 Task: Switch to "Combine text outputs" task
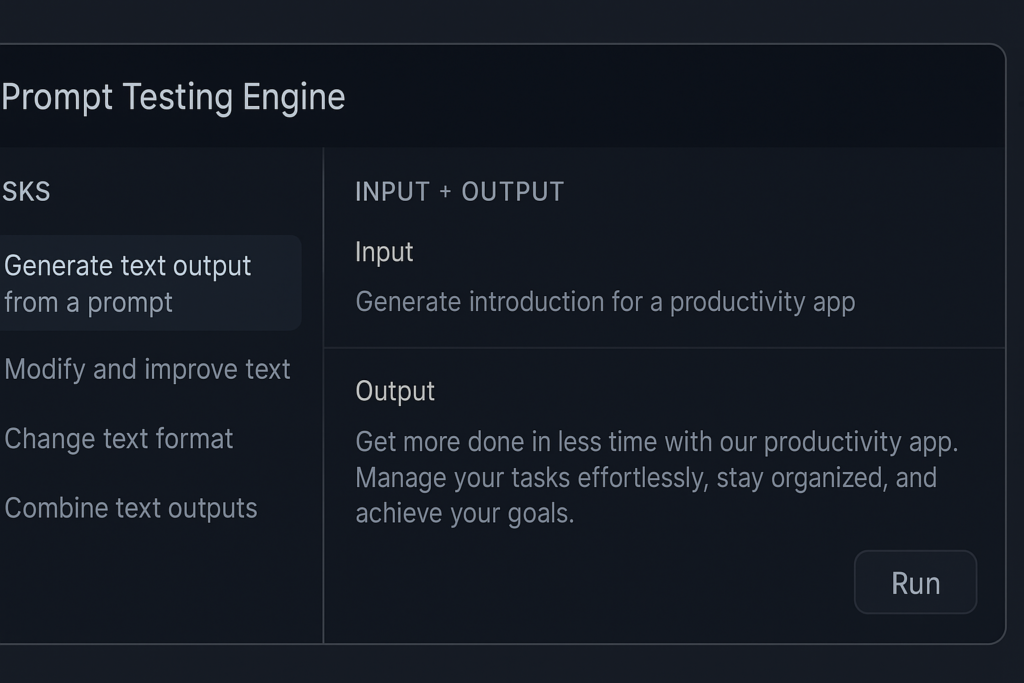pos(131,508)
